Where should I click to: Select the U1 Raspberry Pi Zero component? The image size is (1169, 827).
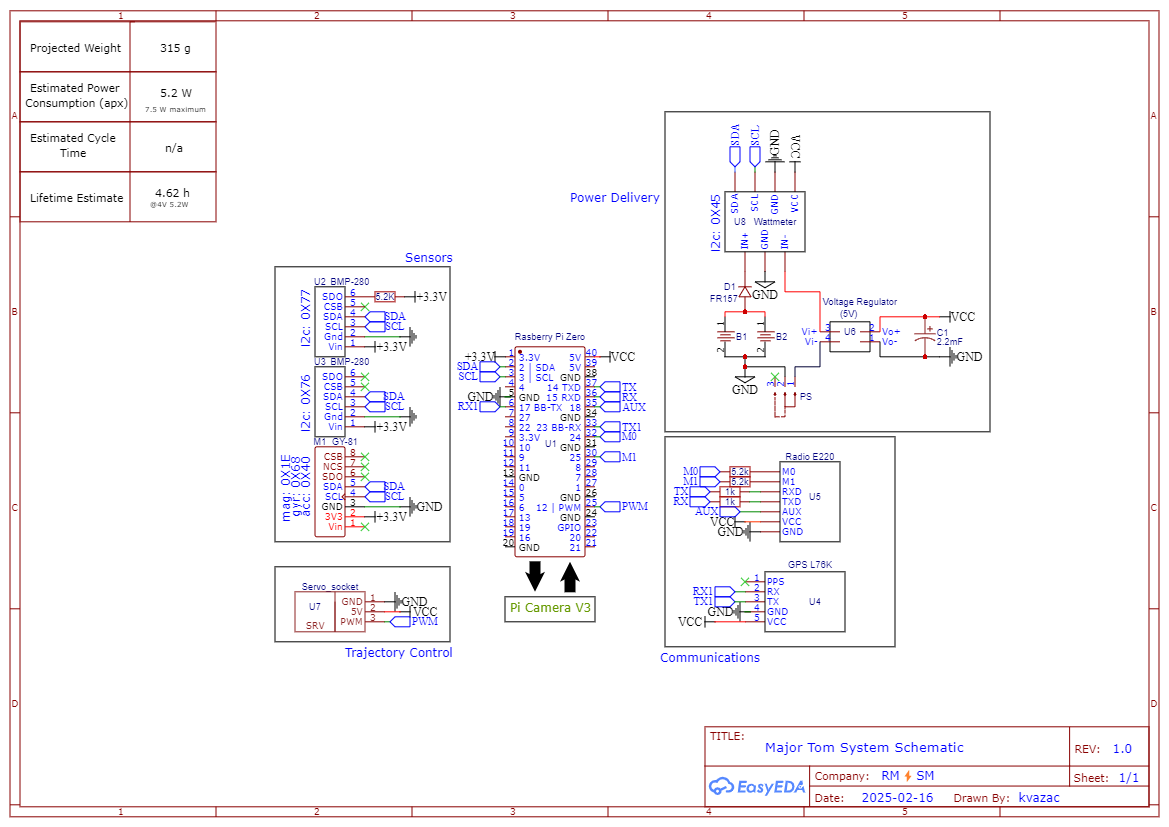click(x=549, y=452)
